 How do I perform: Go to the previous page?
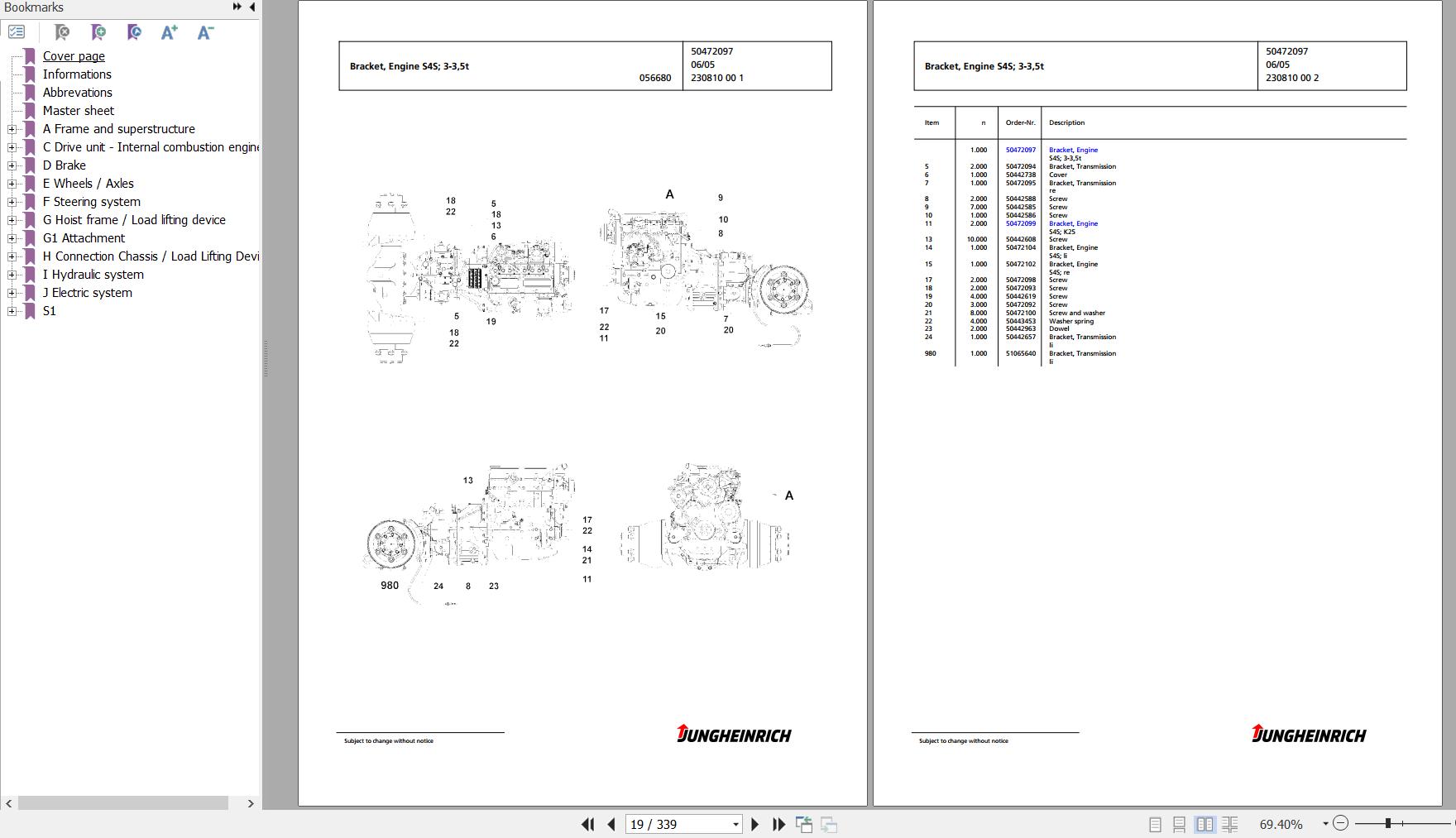pyautogui.click(x=611, y=824)
